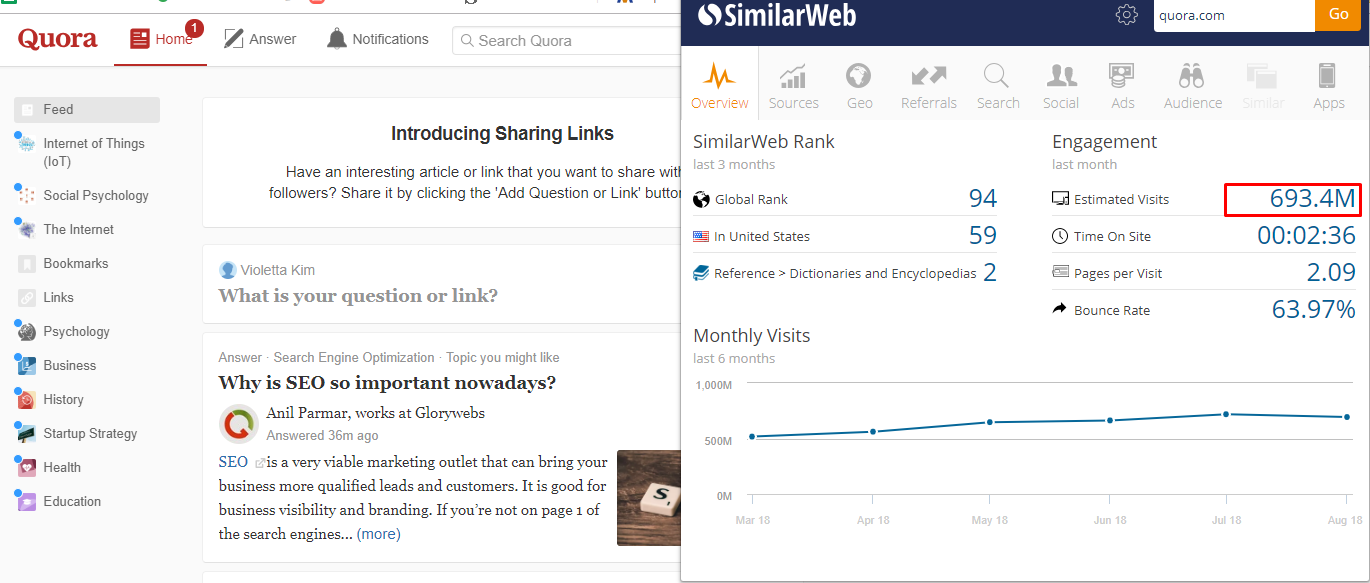
Task: Expand answer with (more) link
Action: pos(379,534)
